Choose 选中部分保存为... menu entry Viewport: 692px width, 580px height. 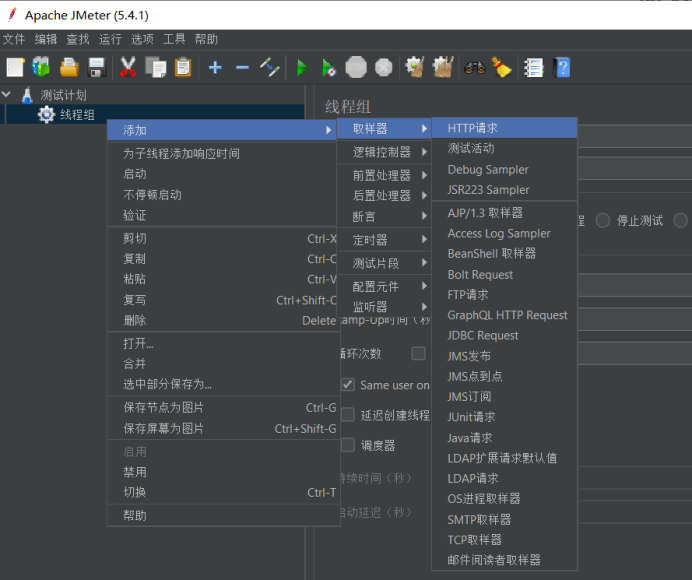(x=222, y=384)
